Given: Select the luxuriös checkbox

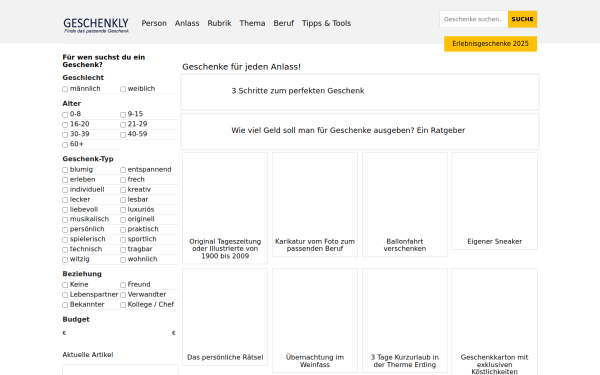Looking at the screenshot, I should click(123, 210).
